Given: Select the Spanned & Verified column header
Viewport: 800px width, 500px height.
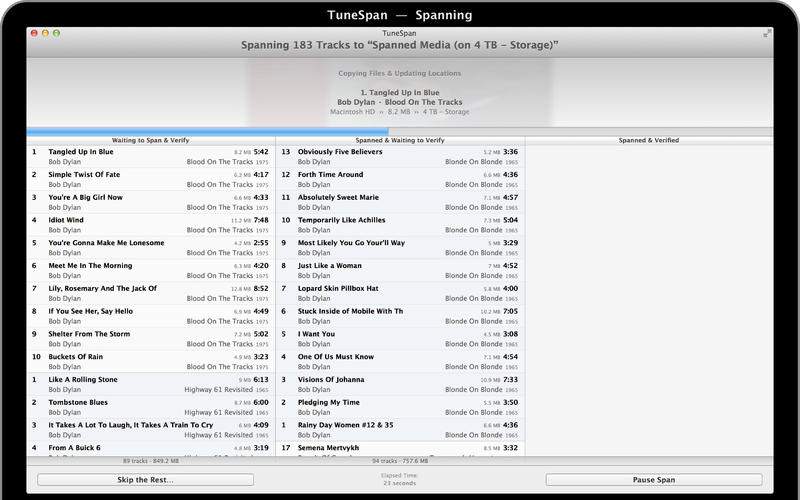Looking at the screenshot, I should point(649,140).
